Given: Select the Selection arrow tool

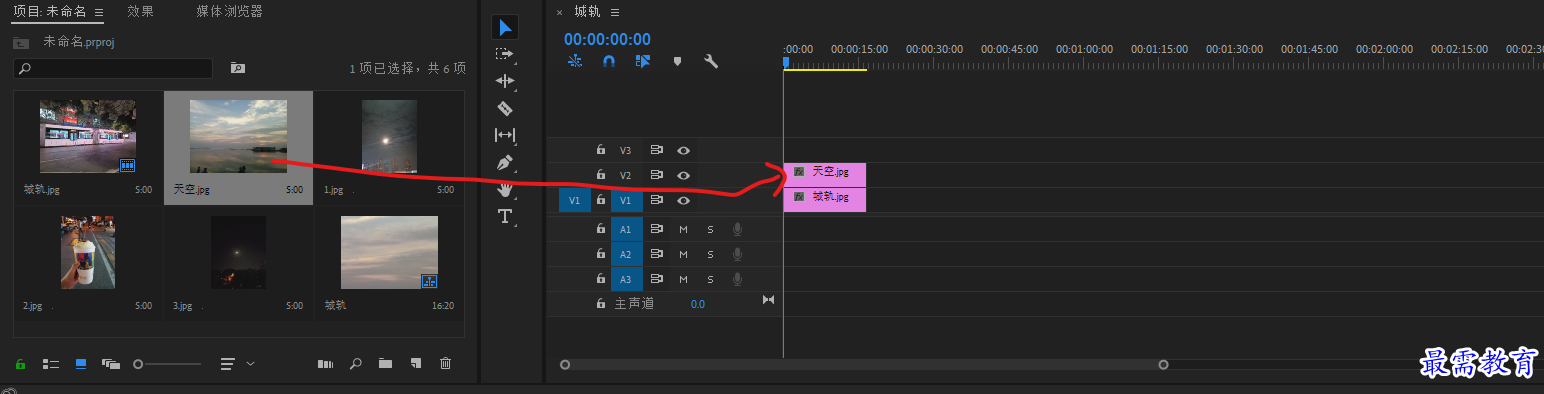Looking at the screenshot, I should pyautogui.click(x=505, y=27).
